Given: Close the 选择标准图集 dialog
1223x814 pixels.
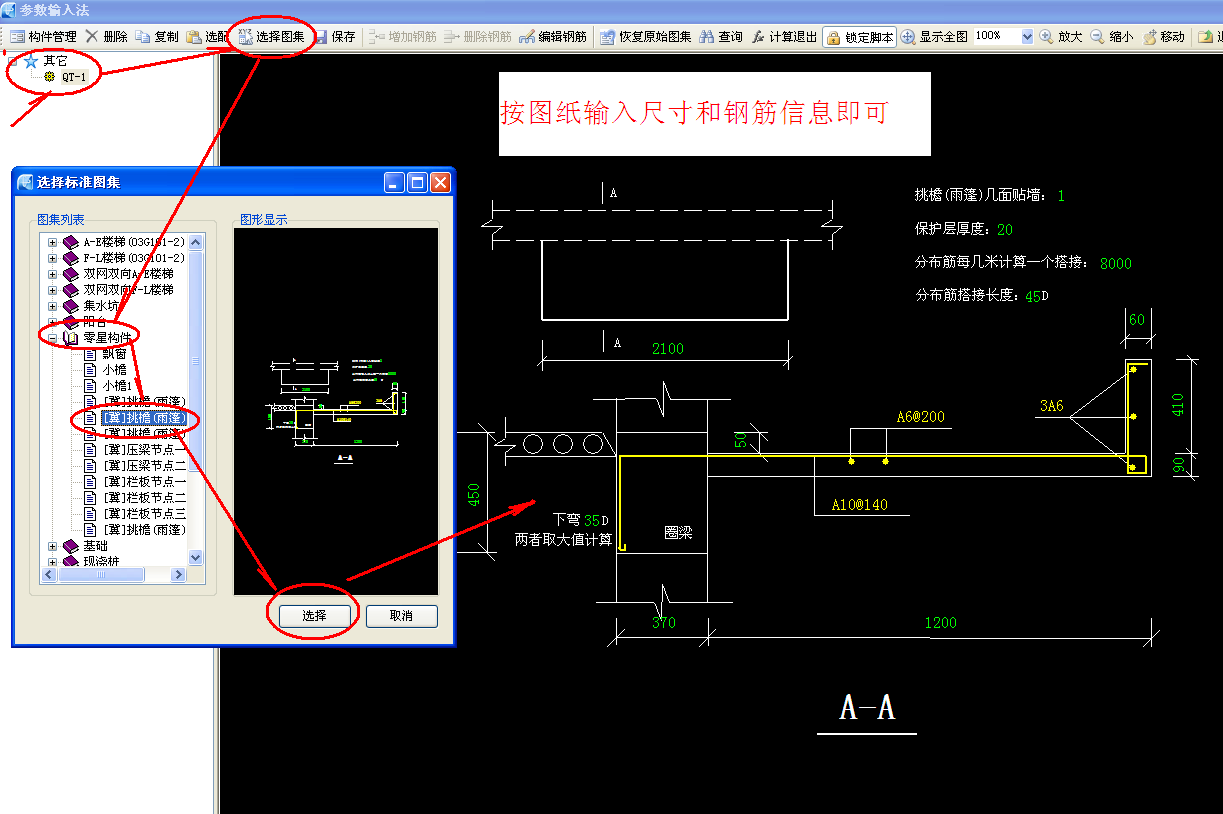Looking at the screenshot, I should pos(441,182).
